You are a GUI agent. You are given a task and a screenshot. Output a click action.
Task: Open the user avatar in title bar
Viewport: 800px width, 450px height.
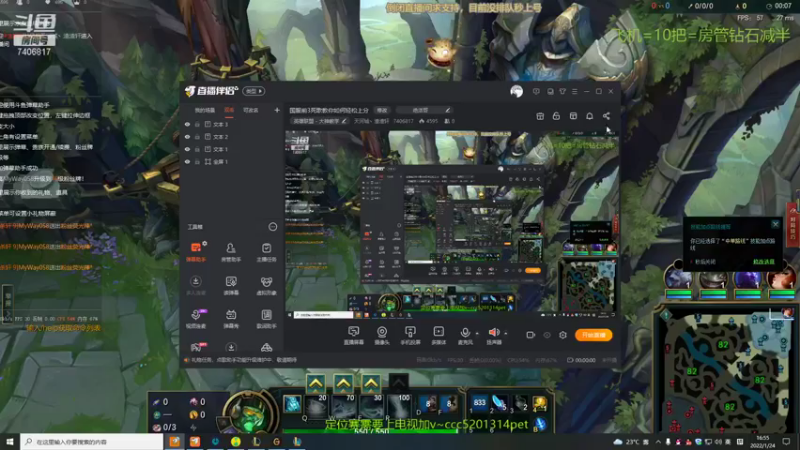click(x=516, y=91)
